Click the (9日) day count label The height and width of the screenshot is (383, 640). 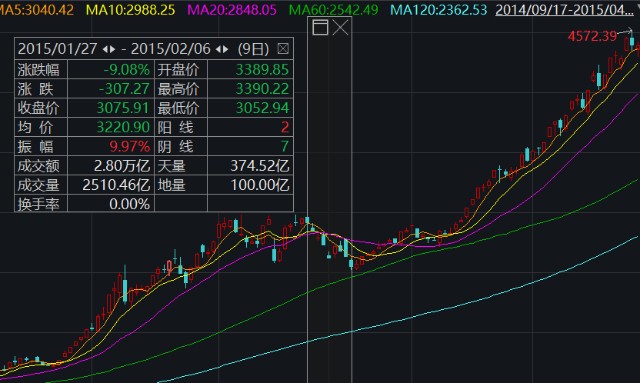click(253, 49)
